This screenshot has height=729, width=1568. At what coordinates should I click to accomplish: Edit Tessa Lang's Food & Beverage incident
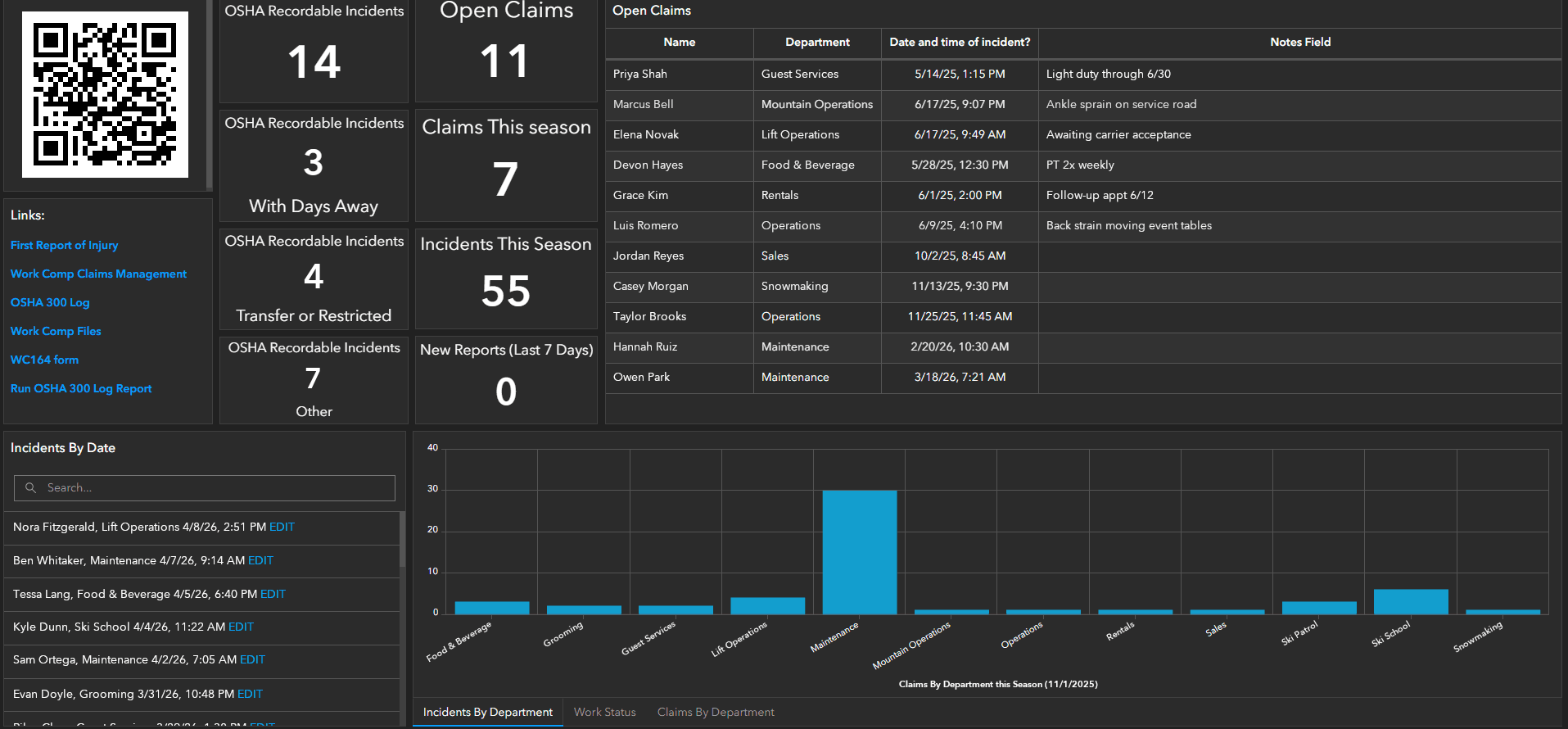click(273, 594)
